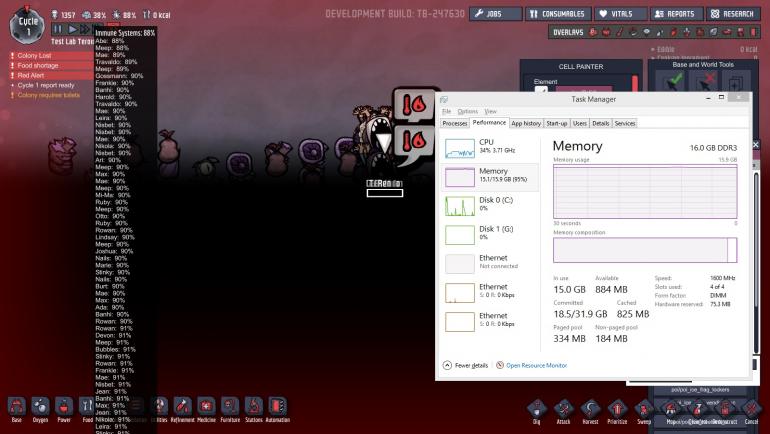Switch to App history tab
The width and height of the screenshot is (770, 434).
[526, 123]
